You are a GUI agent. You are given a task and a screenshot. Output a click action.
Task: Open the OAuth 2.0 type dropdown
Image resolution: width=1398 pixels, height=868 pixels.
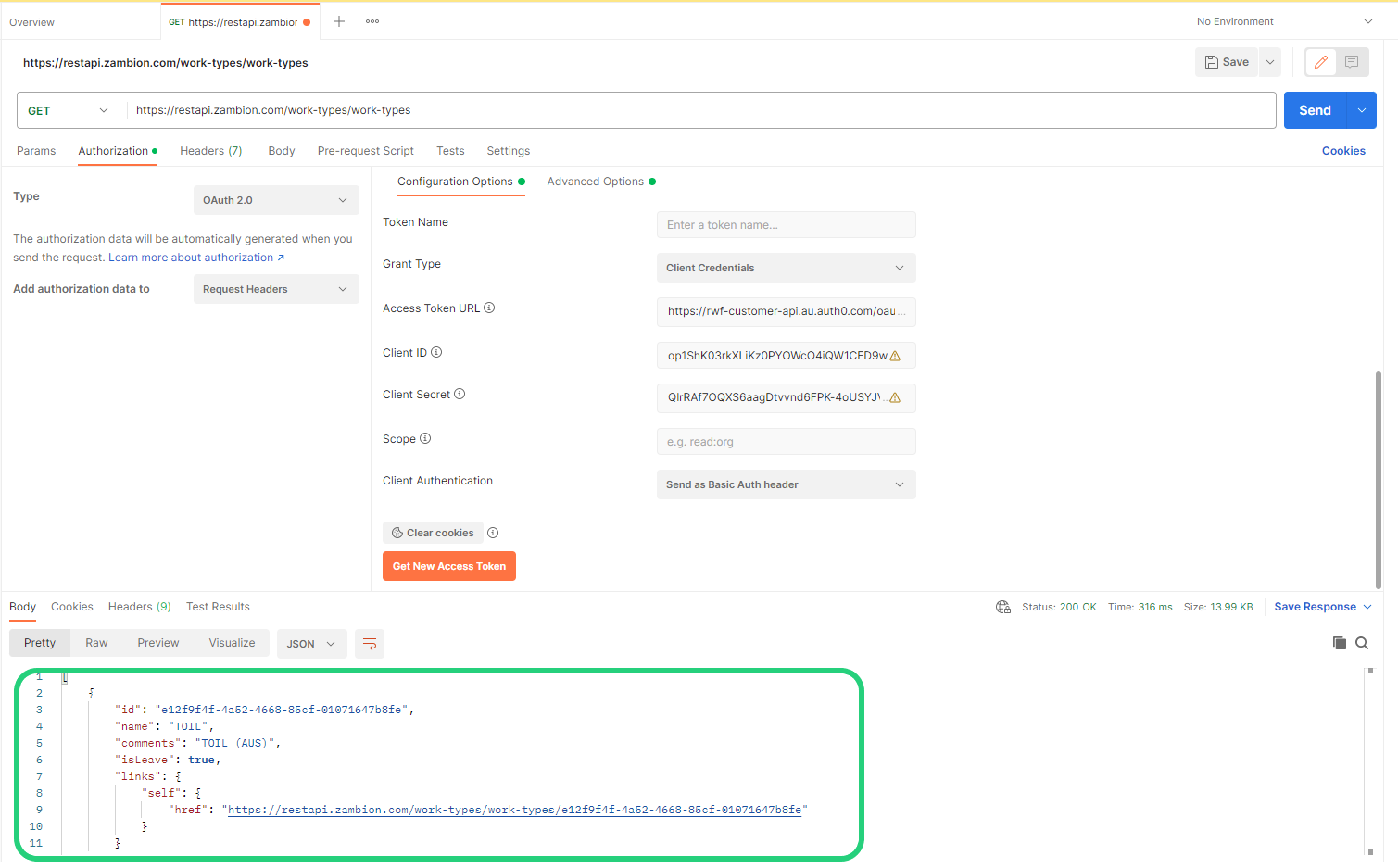tap(276, 200)
